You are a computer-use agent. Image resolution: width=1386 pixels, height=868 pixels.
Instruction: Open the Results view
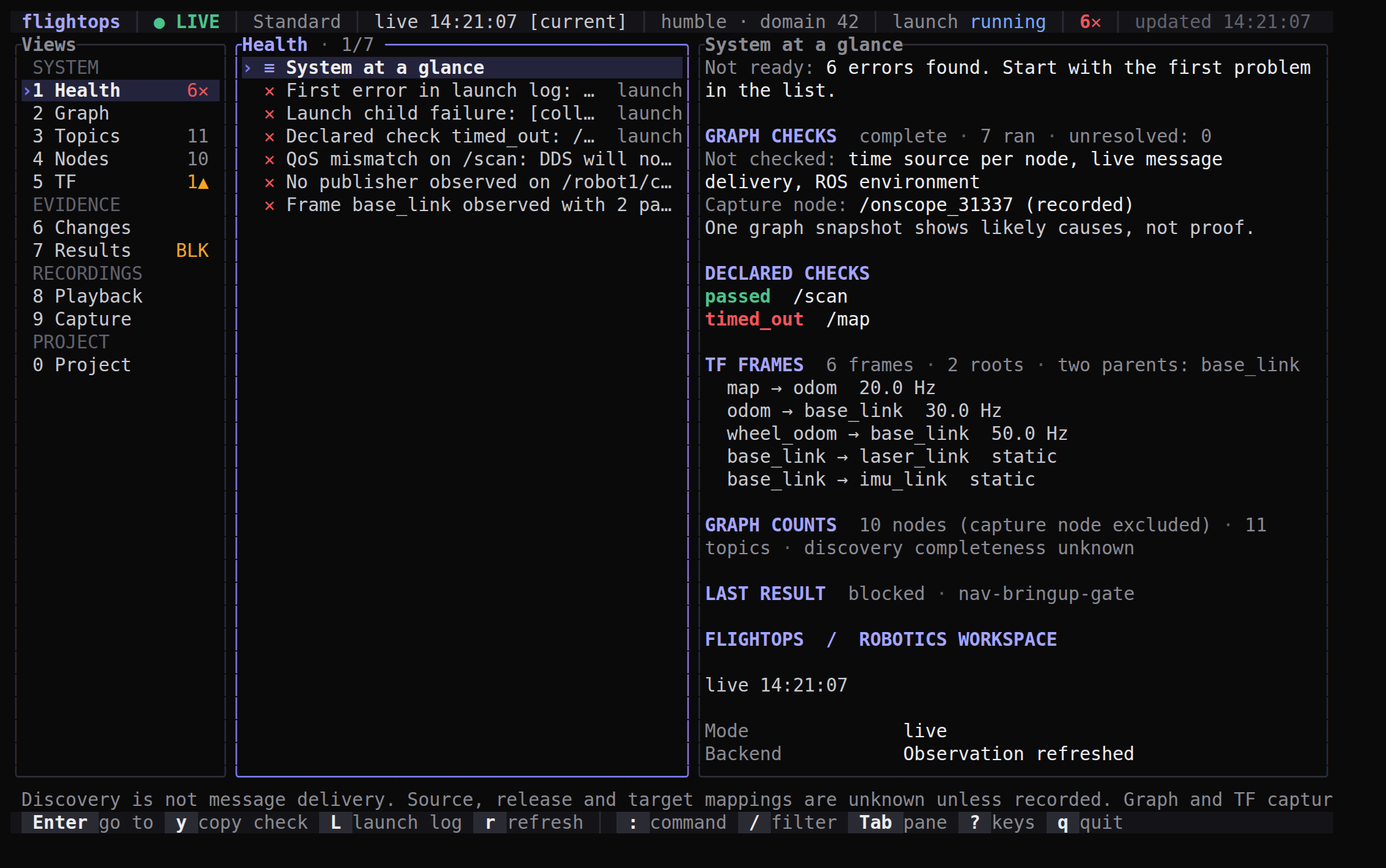tap(120, 250)
